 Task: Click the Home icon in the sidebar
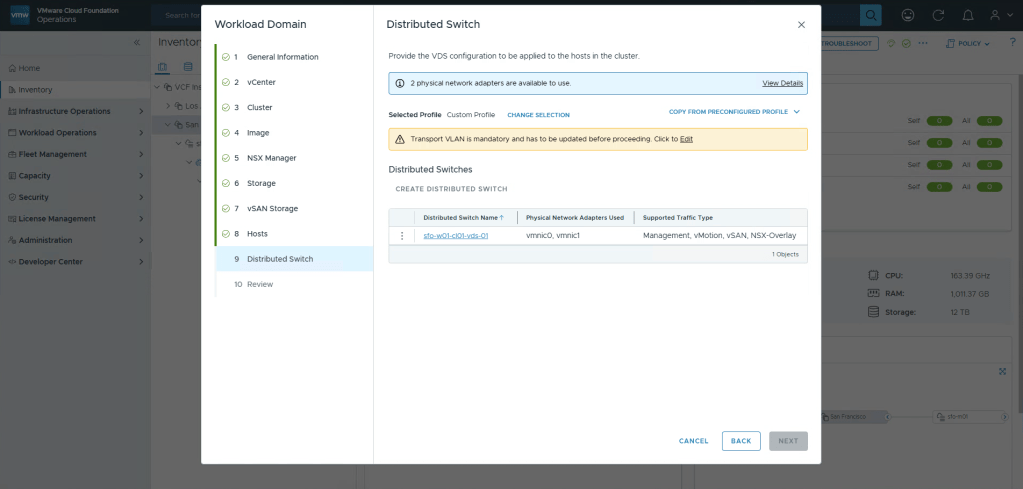tap(11, 68)
